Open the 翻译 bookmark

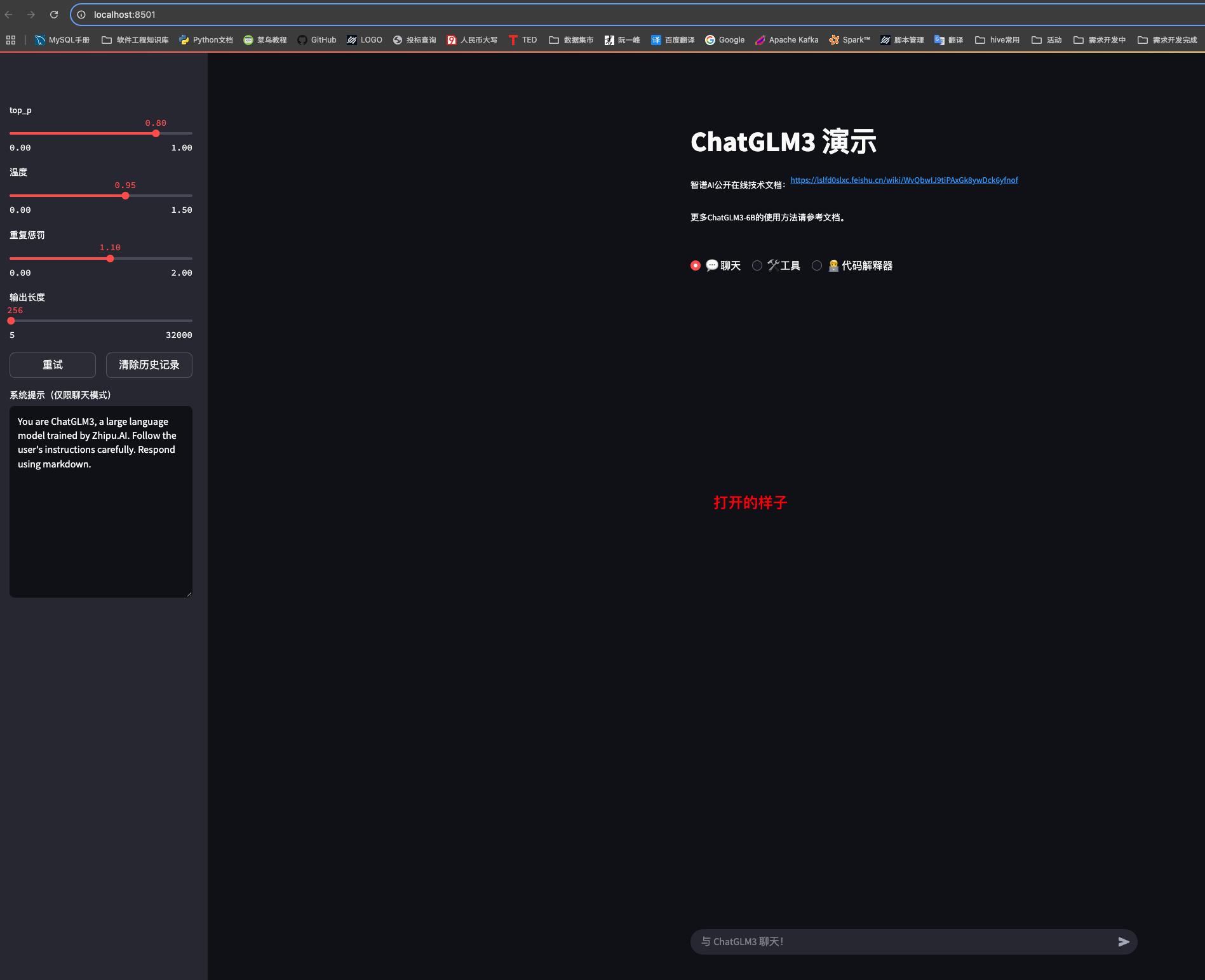949,40
